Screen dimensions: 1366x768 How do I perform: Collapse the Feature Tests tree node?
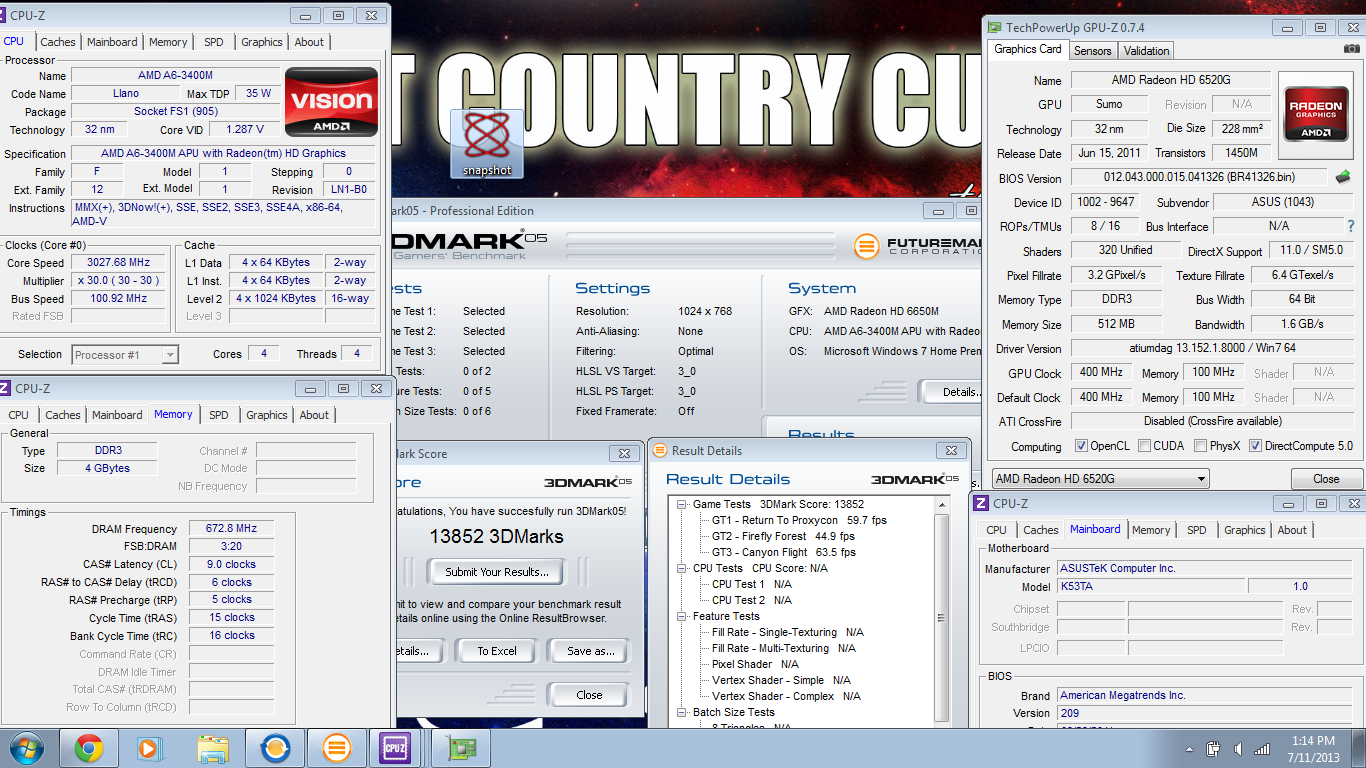click(x=682, y=616)
